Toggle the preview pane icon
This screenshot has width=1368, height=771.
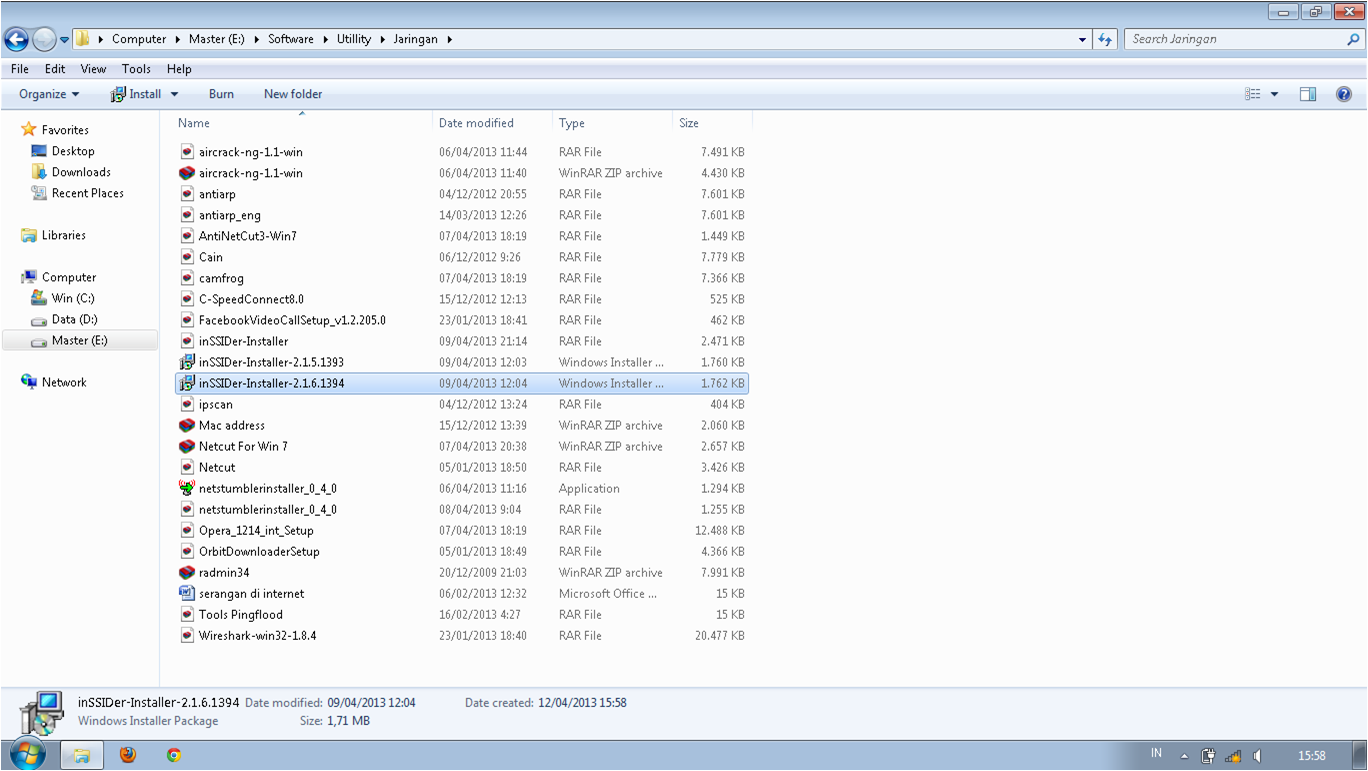(x=1308, y=94)
